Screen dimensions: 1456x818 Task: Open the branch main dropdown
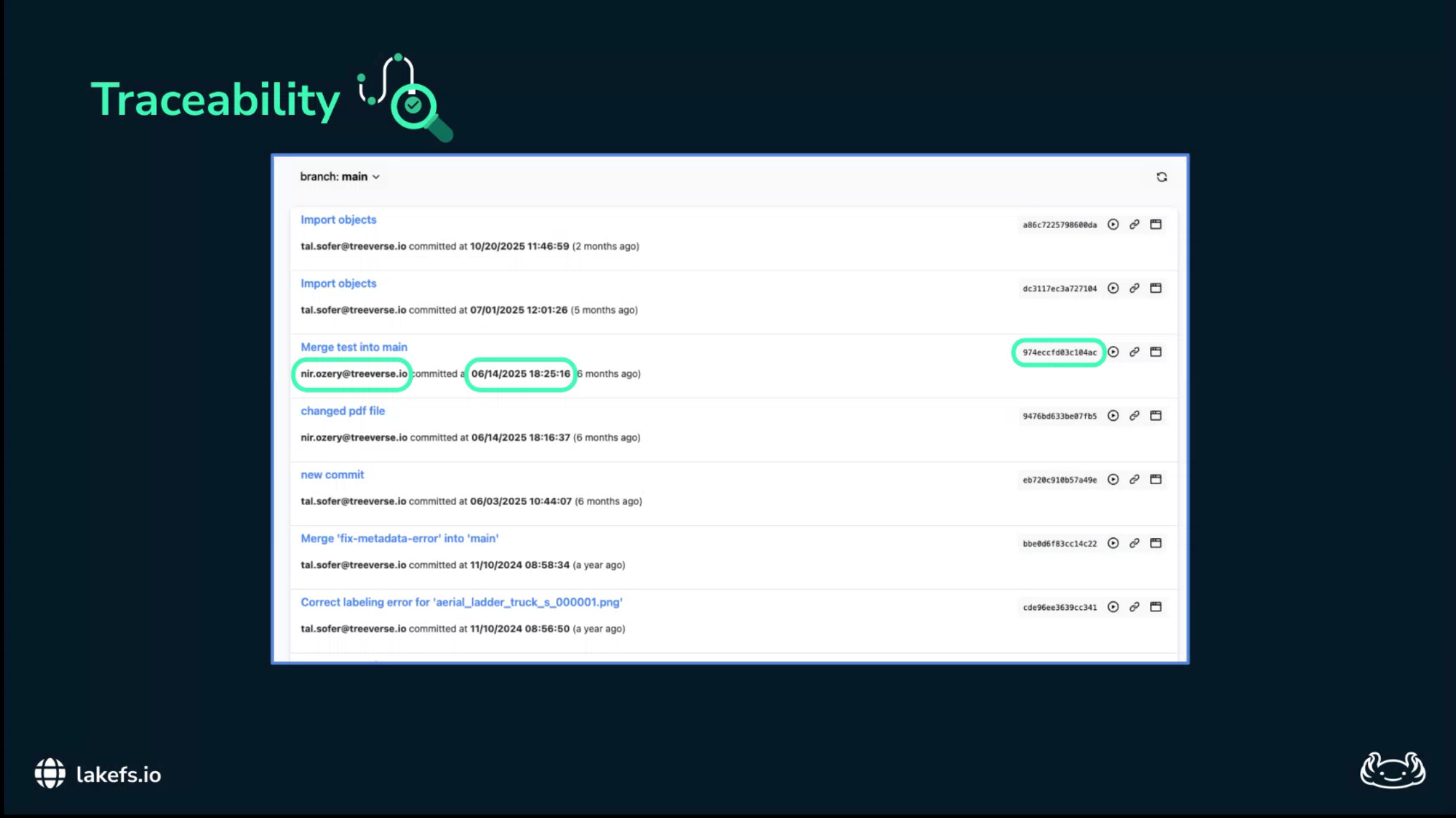339,176
